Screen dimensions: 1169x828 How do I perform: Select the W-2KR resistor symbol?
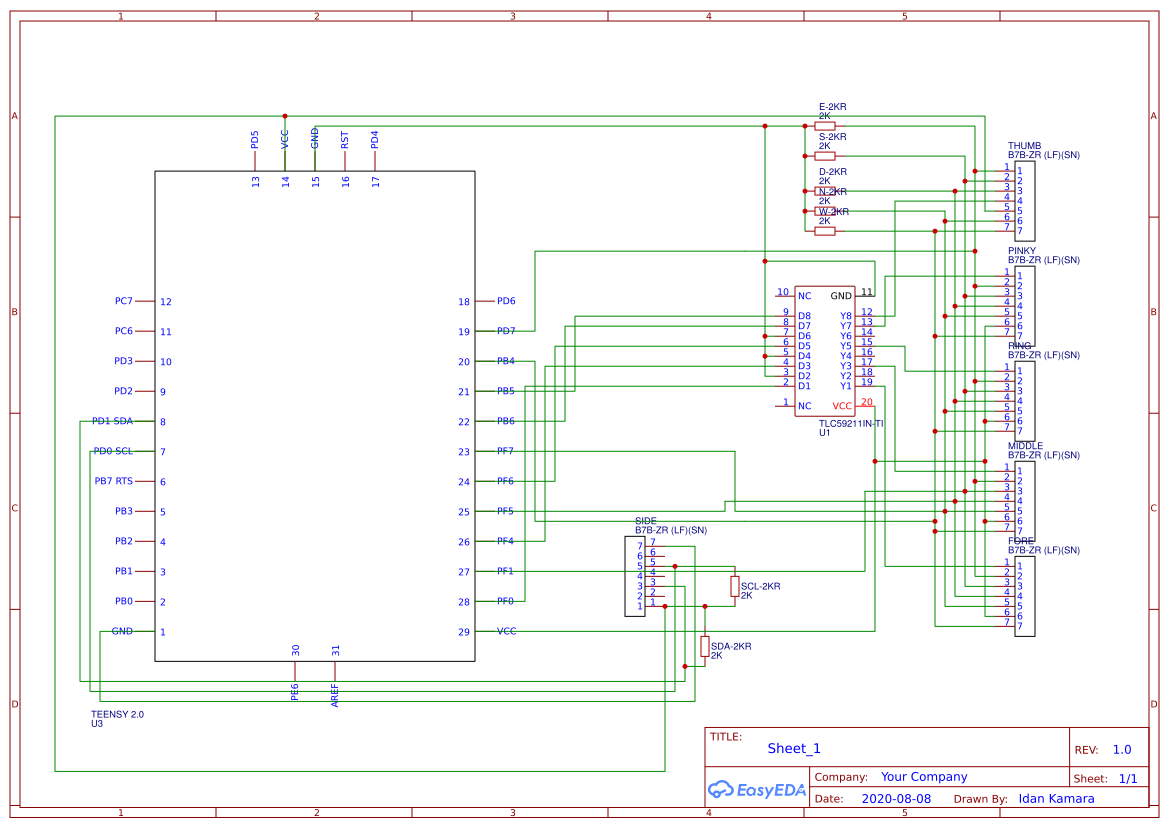[x=823, y=229]
